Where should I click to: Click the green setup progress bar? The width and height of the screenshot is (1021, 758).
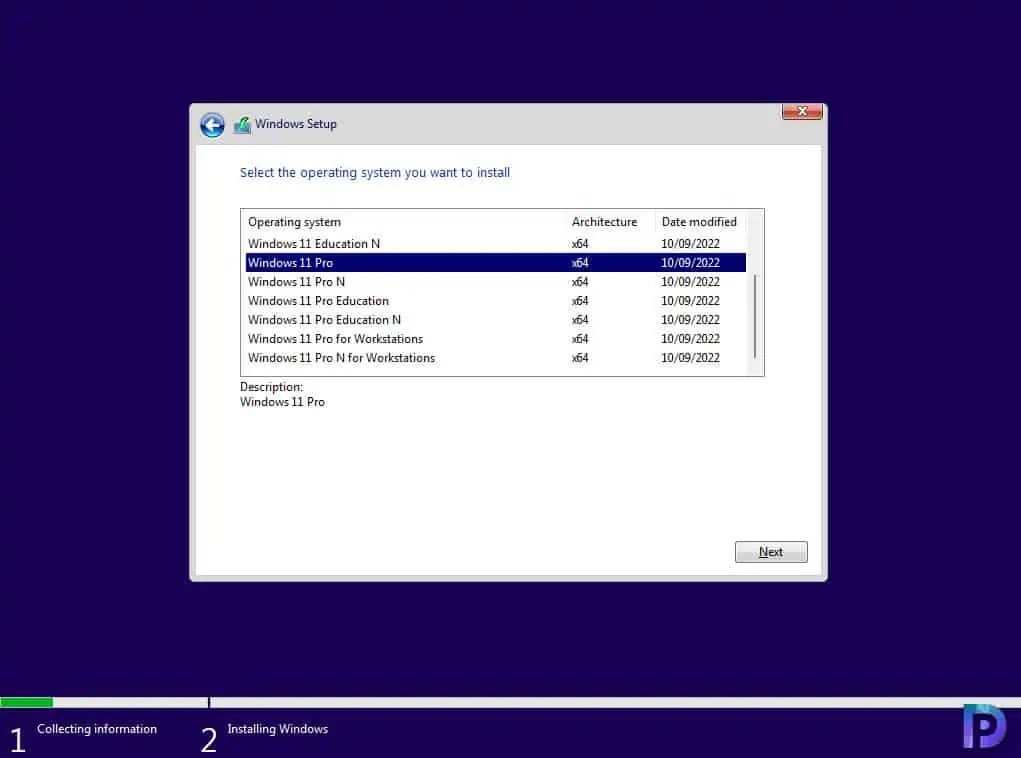pyautogui.click(x=27, y=702)
